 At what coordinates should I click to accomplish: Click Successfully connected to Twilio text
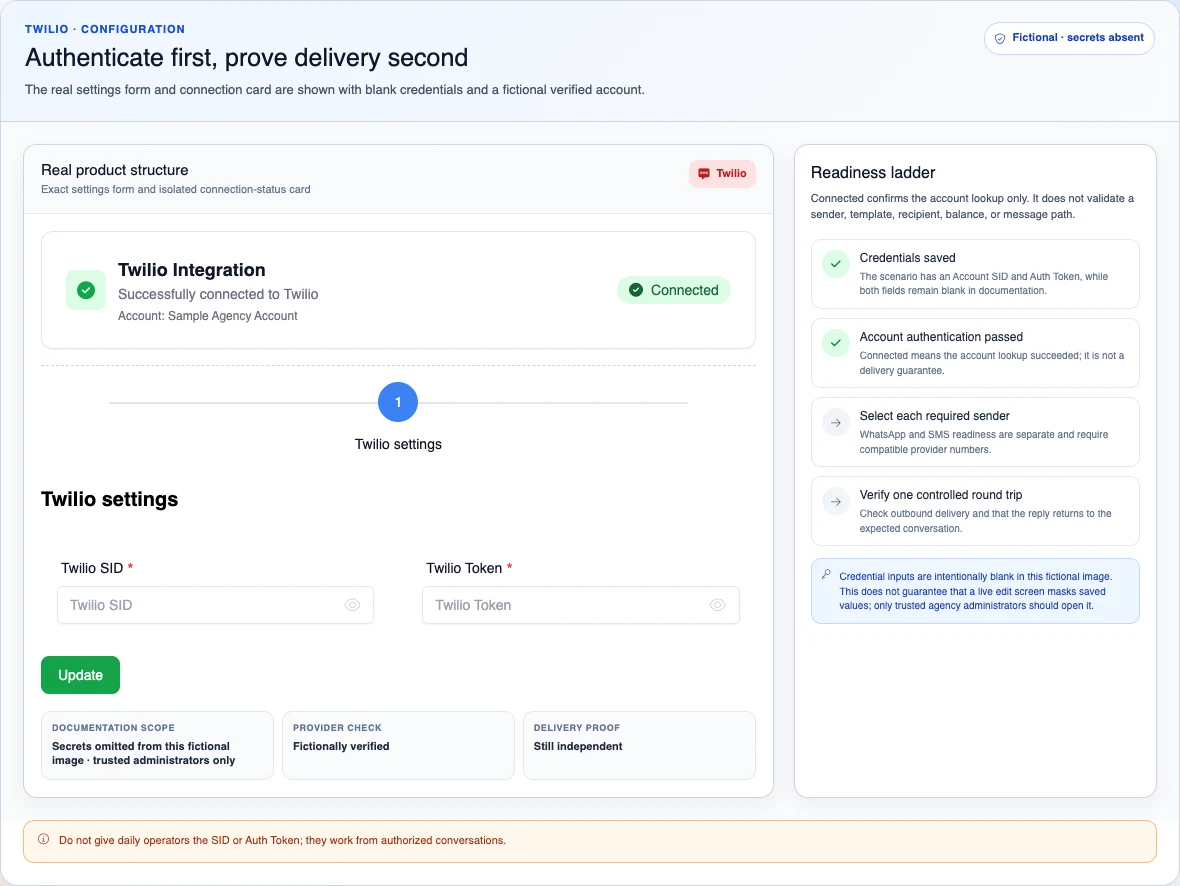point(218,294)
